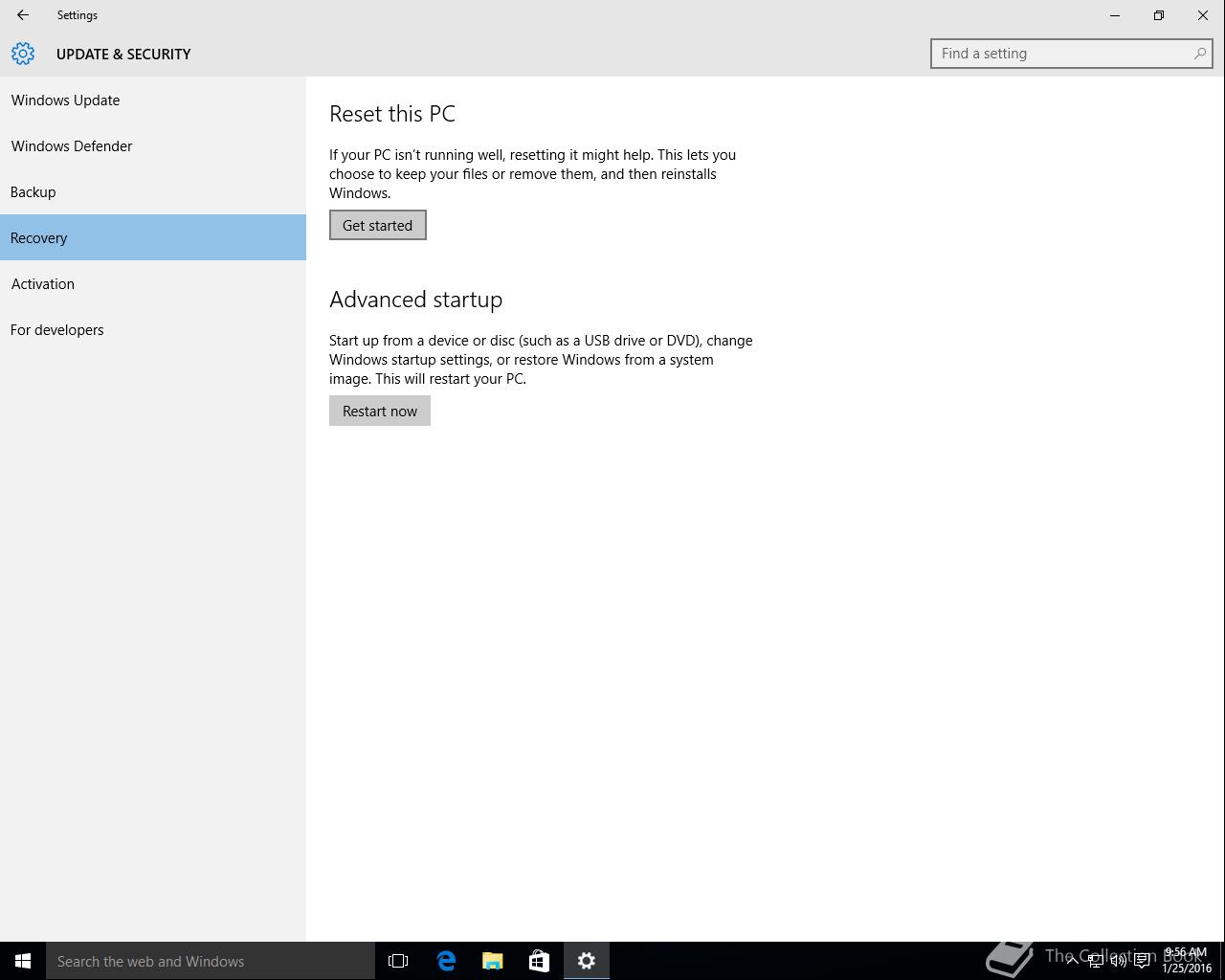Close the Settings window

point(1203,15)
